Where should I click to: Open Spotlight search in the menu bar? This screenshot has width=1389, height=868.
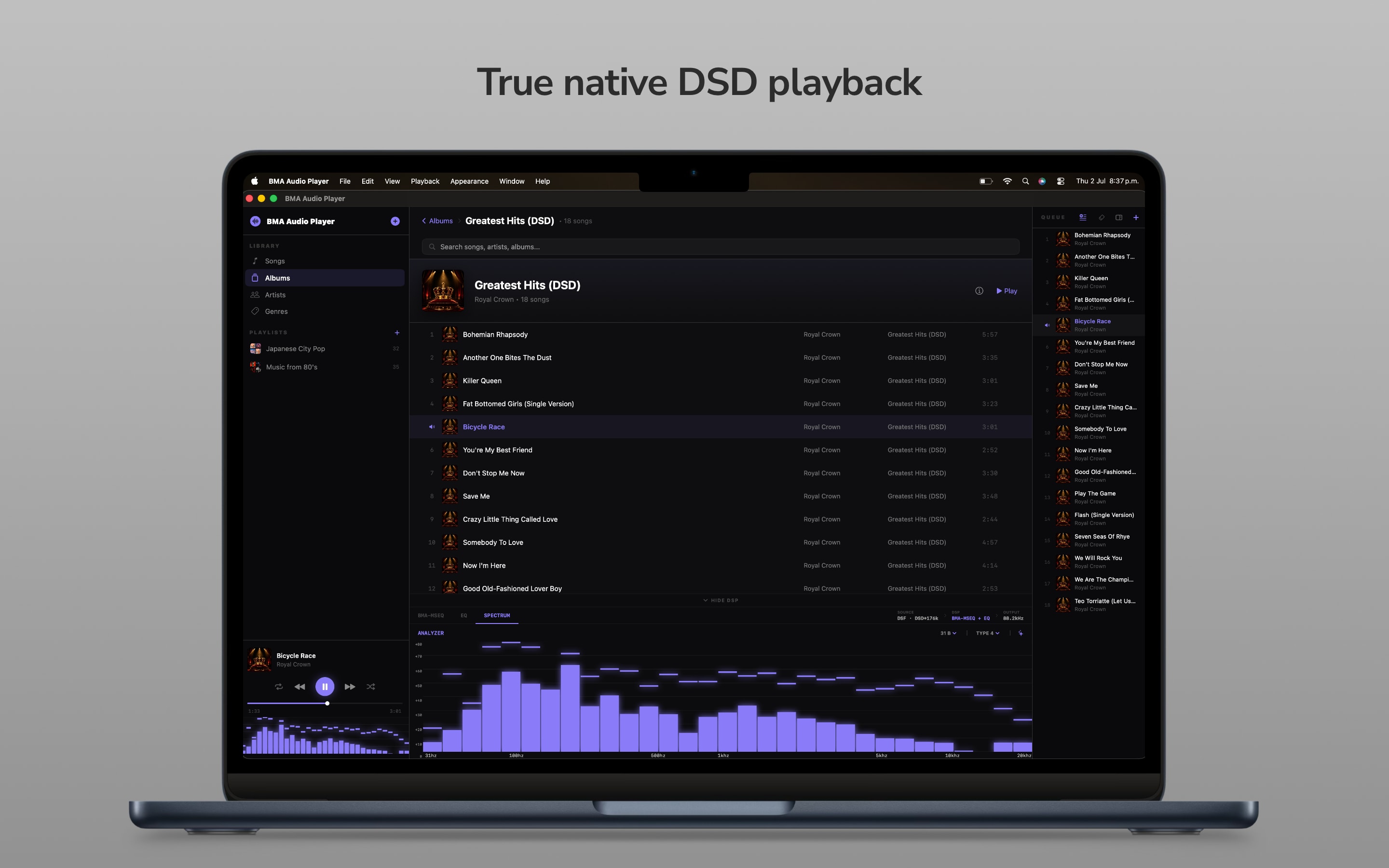click(1025, 181)
